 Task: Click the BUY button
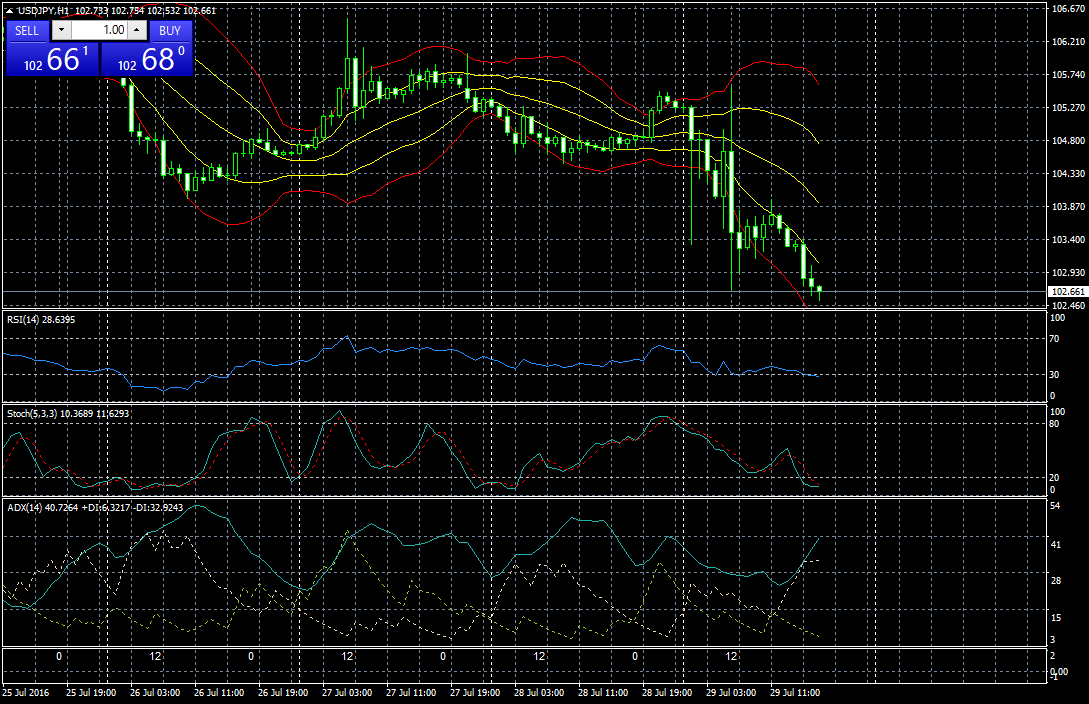(x=170, y=30)
